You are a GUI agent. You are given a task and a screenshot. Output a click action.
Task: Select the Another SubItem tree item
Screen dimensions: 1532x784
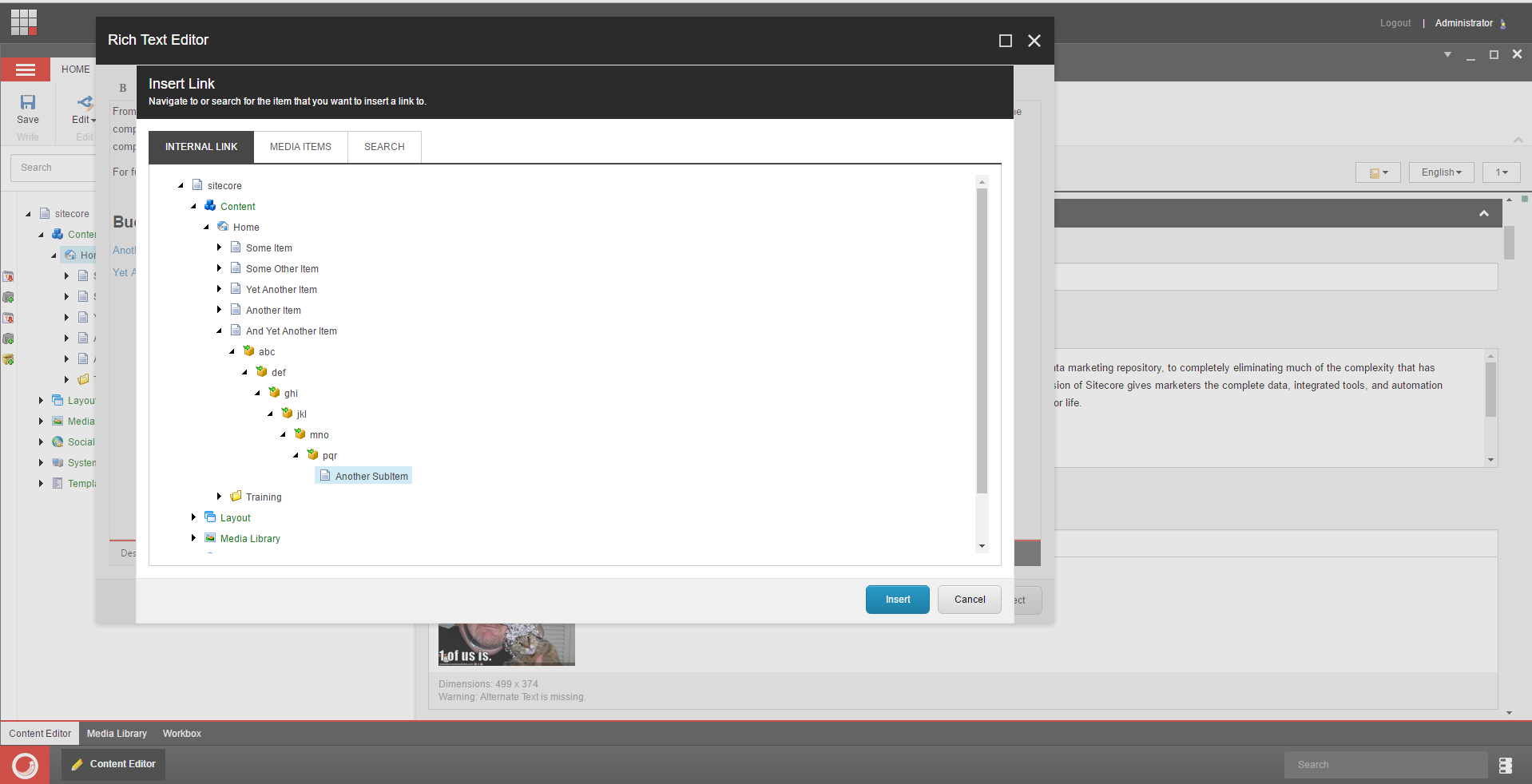tap(371, 477)
